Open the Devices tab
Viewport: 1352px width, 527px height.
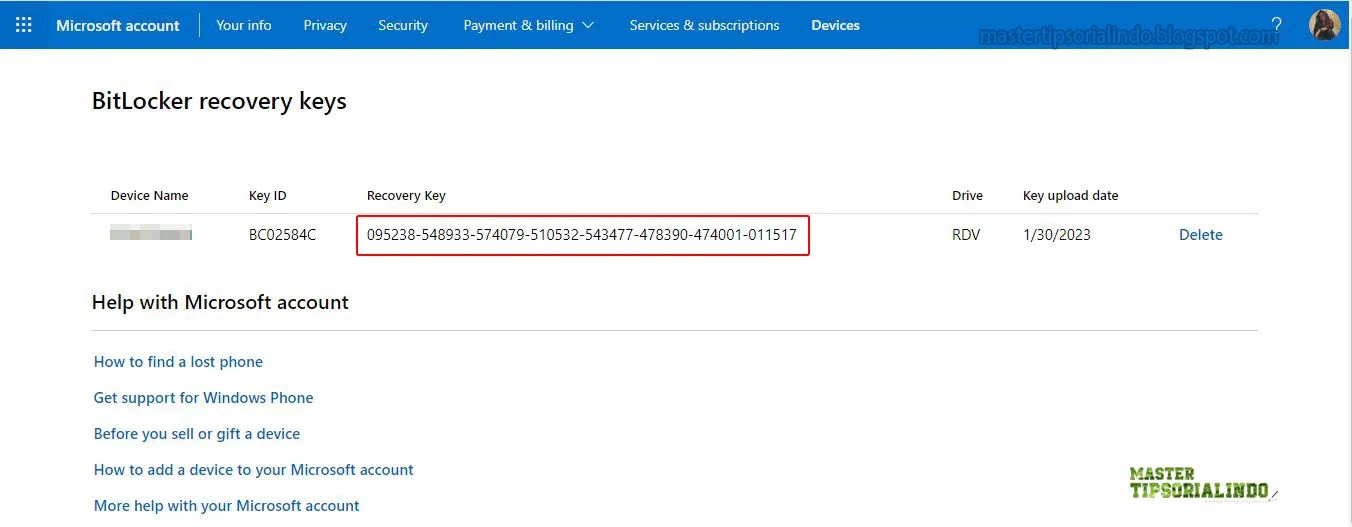(835, 25)
